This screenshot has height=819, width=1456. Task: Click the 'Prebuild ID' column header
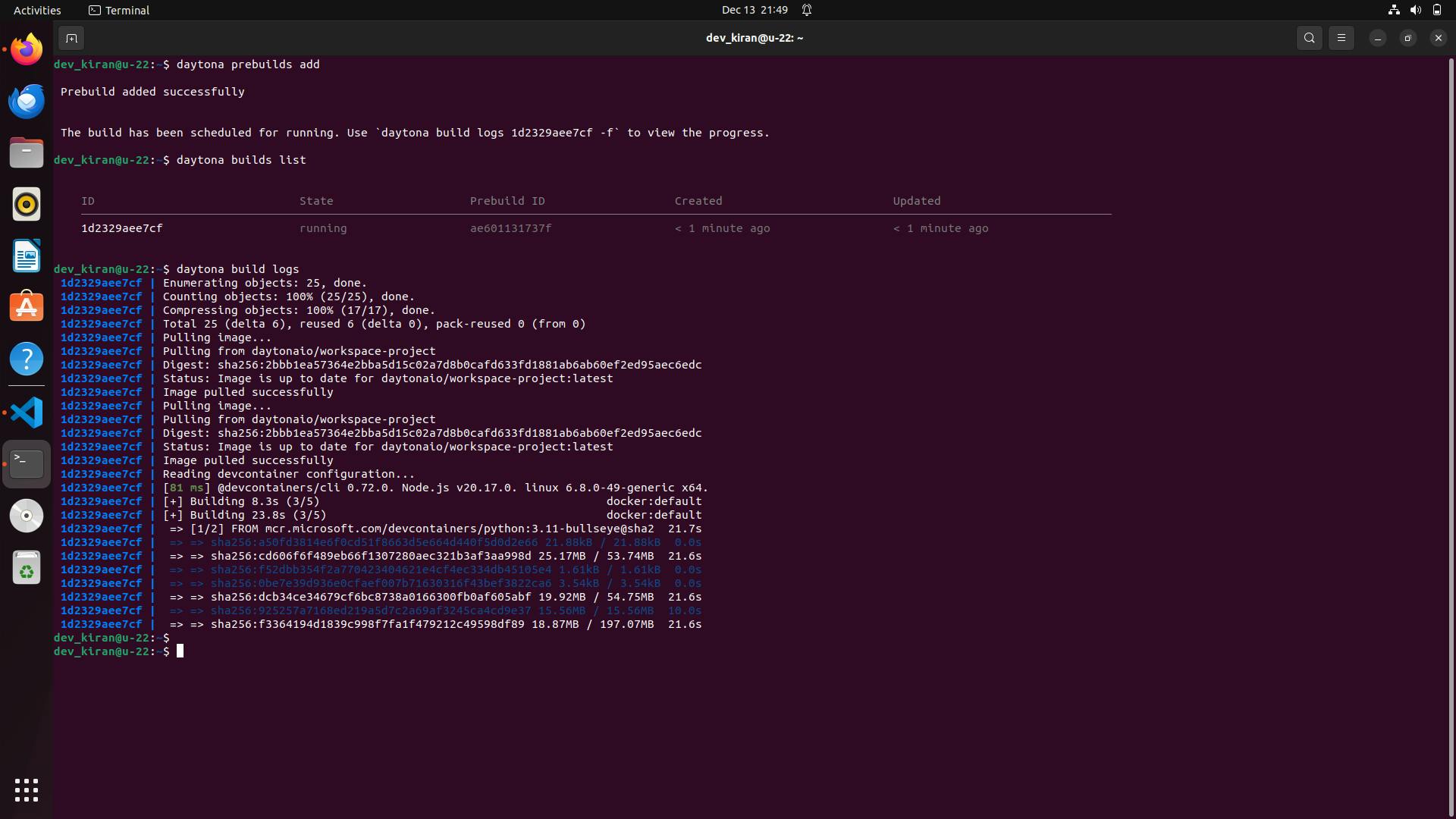point(507,201)
